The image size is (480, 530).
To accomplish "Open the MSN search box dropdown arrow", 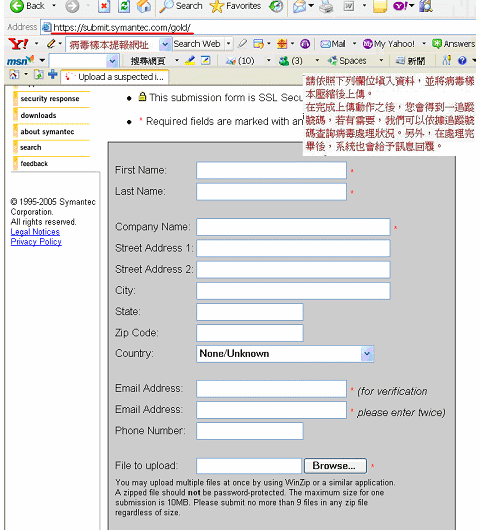I will click(112, 61).
